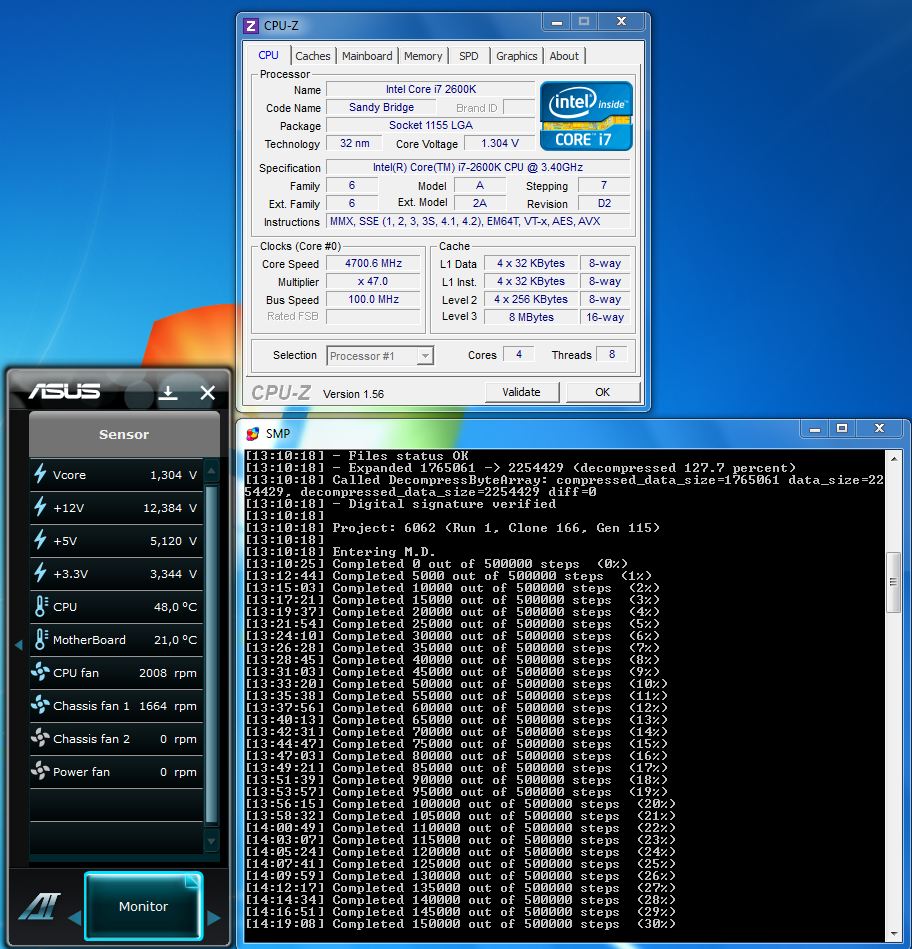912x949 pixels.
Task: Click the Project: 6062 console line
Action: click(x=452, y=528)
